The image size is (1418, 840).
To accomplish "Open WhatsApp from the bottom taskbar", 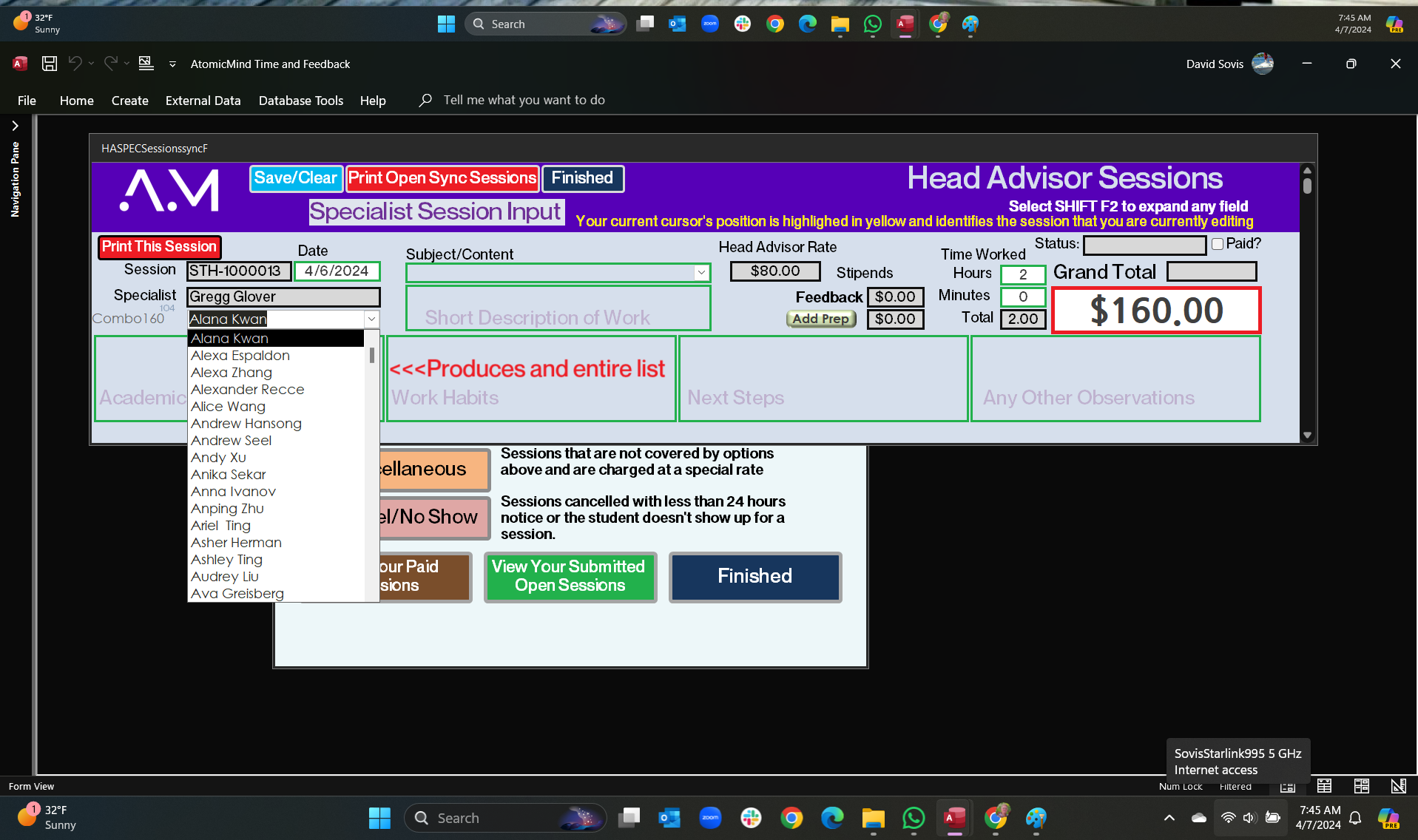I will (x=914, y=818).
